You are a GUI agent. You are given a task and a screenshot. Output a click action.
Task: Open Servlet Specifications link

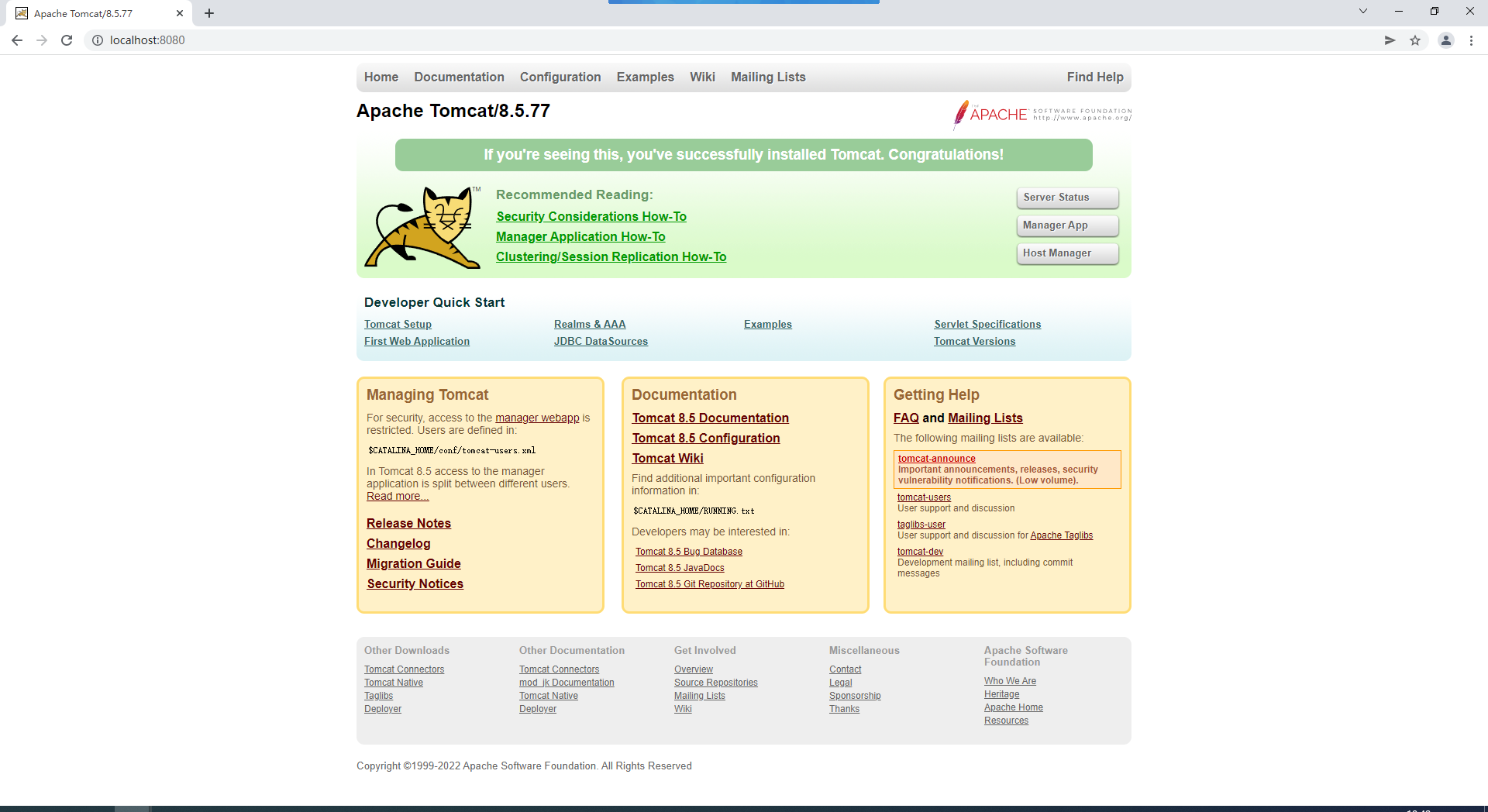coord(987,324)
